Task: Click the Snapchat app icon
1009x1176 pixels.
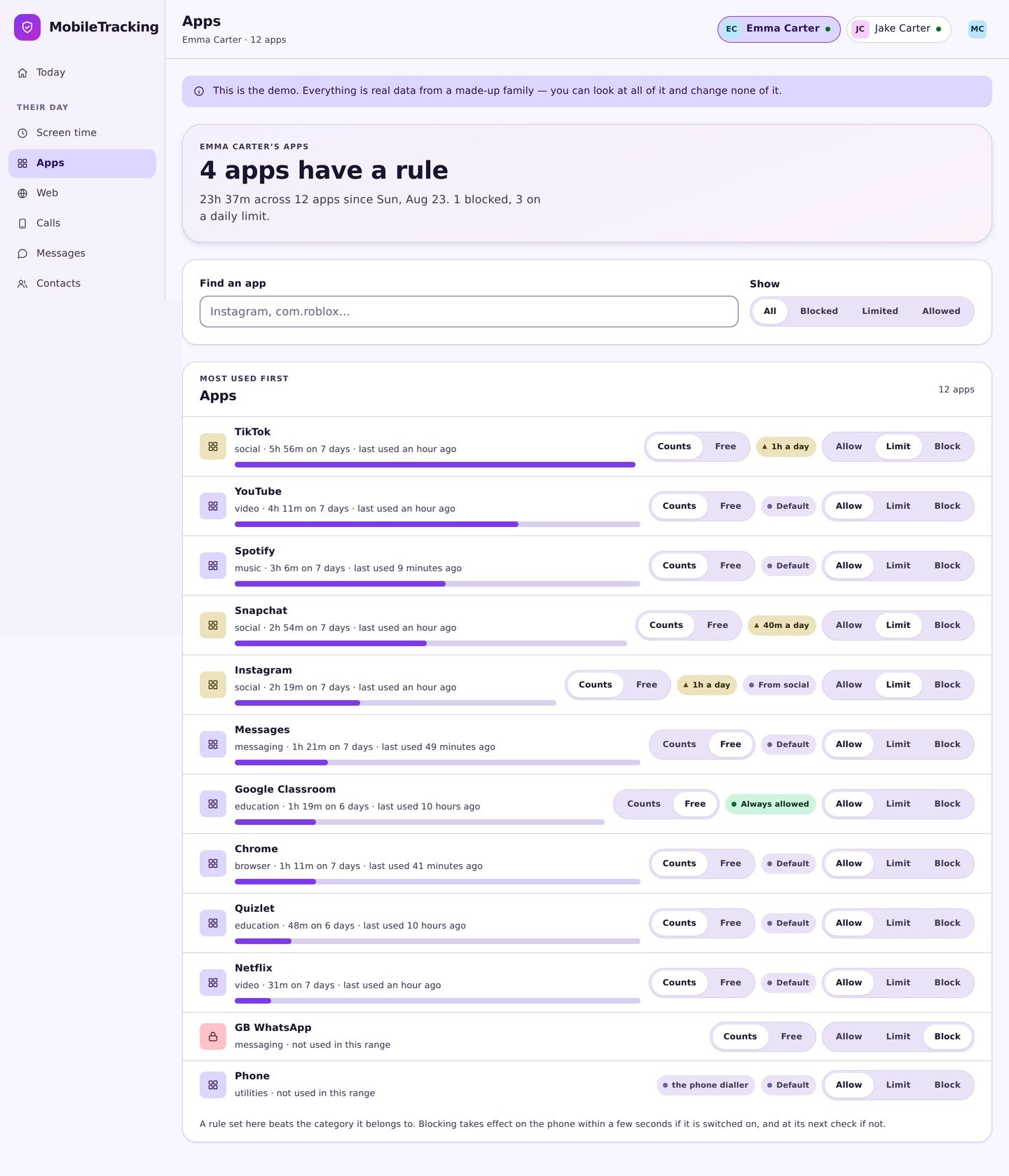Action: [x=213, y=625]
